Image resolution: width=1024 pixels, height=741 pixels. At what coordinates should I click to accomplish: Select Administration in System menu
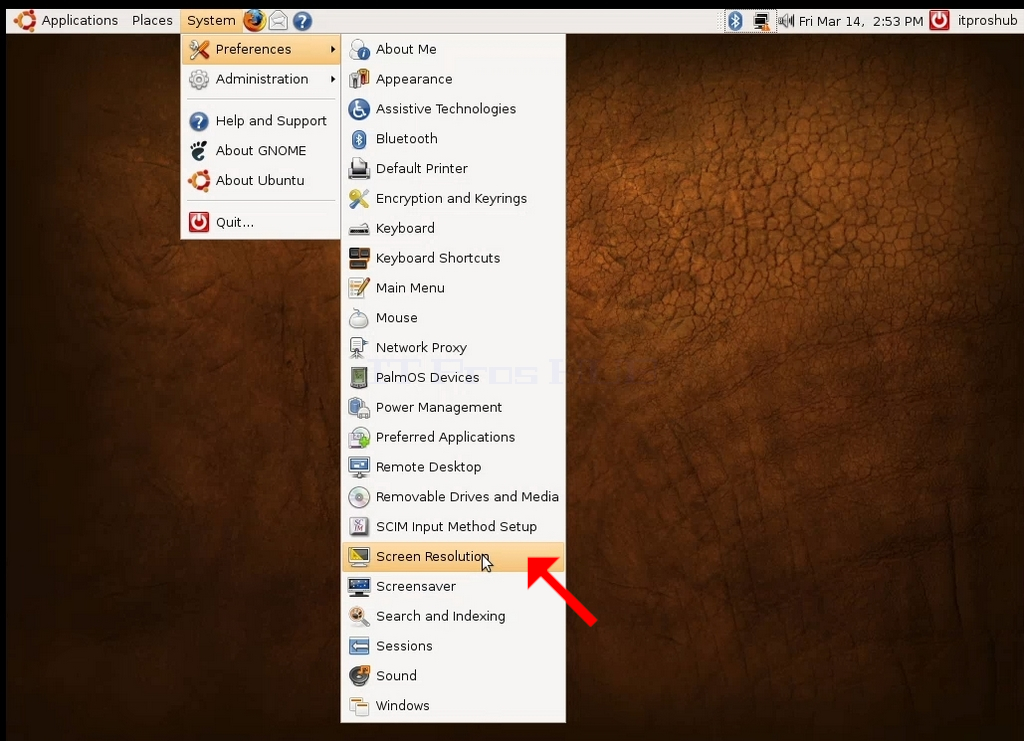click(x=261, y=79)
